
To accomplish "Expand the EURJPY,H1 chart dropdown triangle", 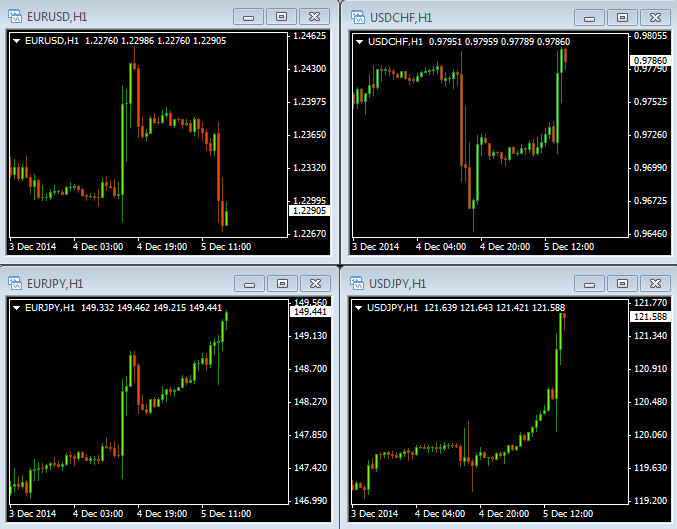I will coord(17,308).
